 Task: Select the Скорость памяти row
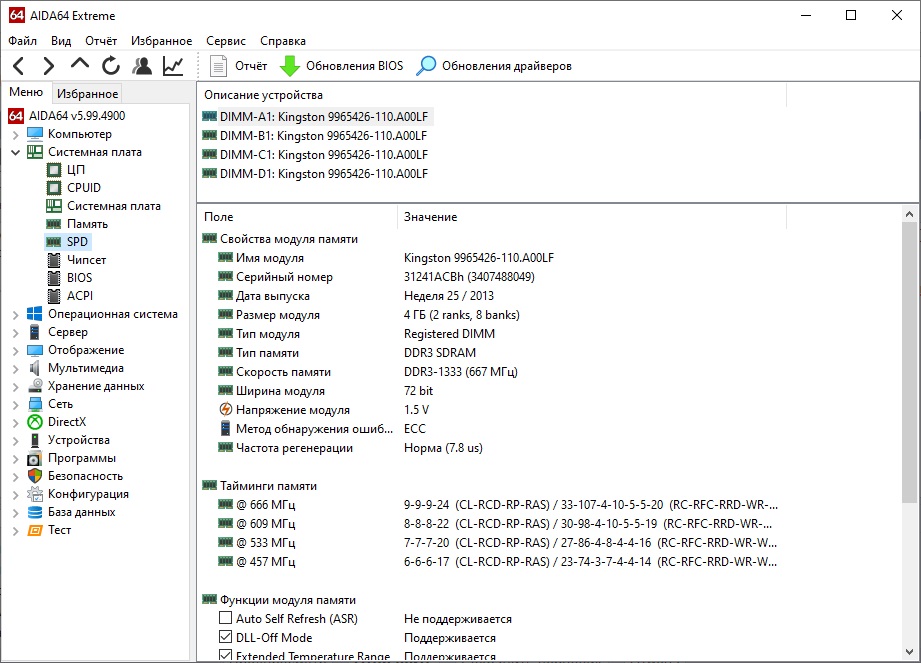491,372
